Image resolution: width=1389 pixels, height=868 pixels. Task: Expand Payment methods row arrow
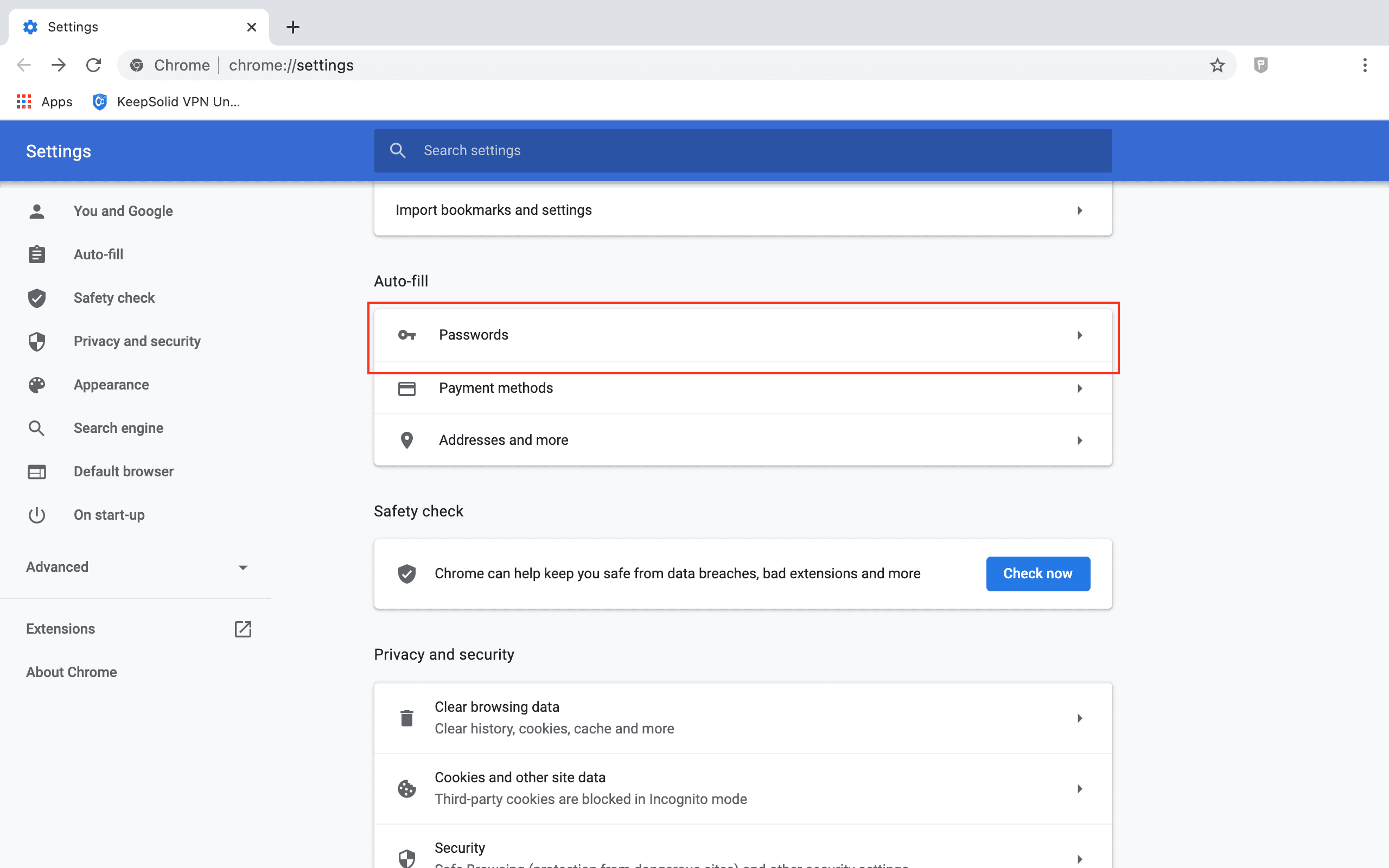click(1079, 388)
